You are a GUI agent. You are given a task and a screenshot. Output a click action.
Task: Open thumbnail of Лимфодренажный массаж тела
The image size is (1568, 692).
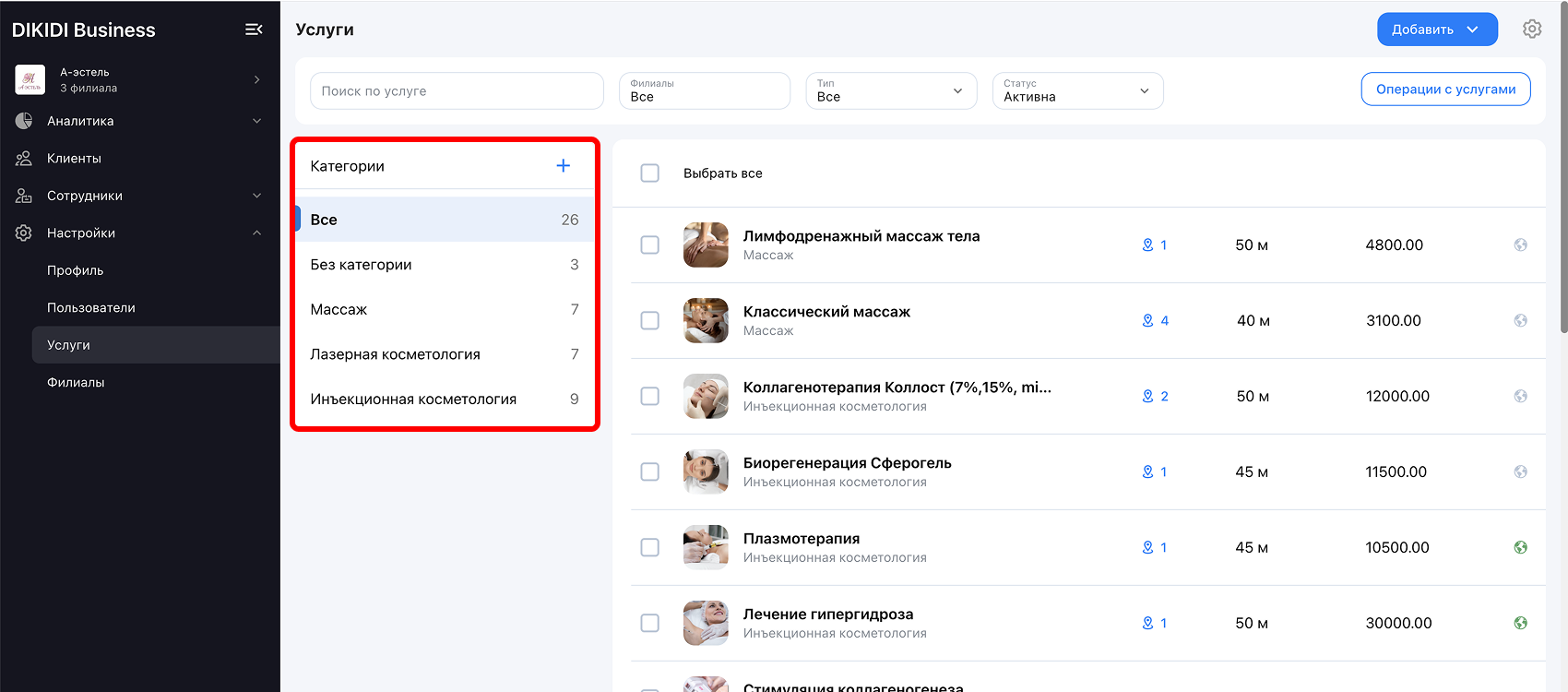pos(706,245)
